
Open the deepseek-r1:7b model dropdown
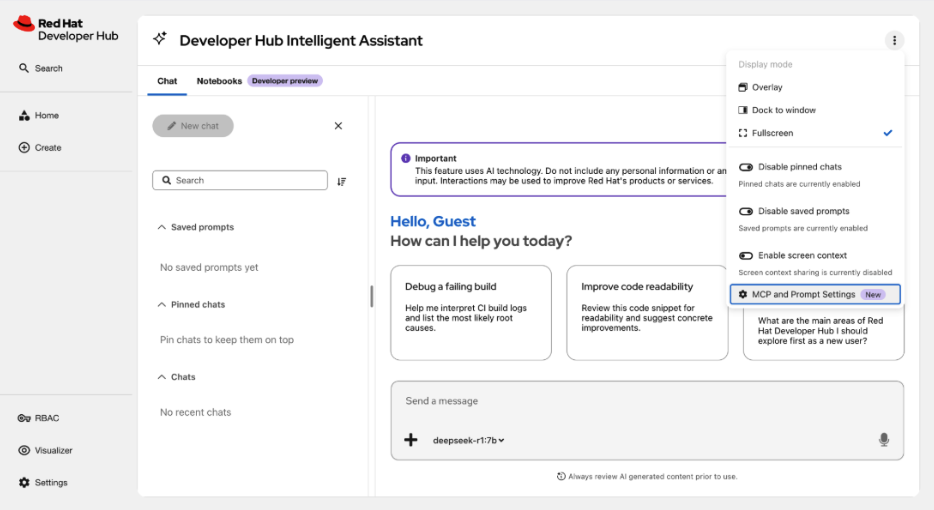(x=469, y=440)
